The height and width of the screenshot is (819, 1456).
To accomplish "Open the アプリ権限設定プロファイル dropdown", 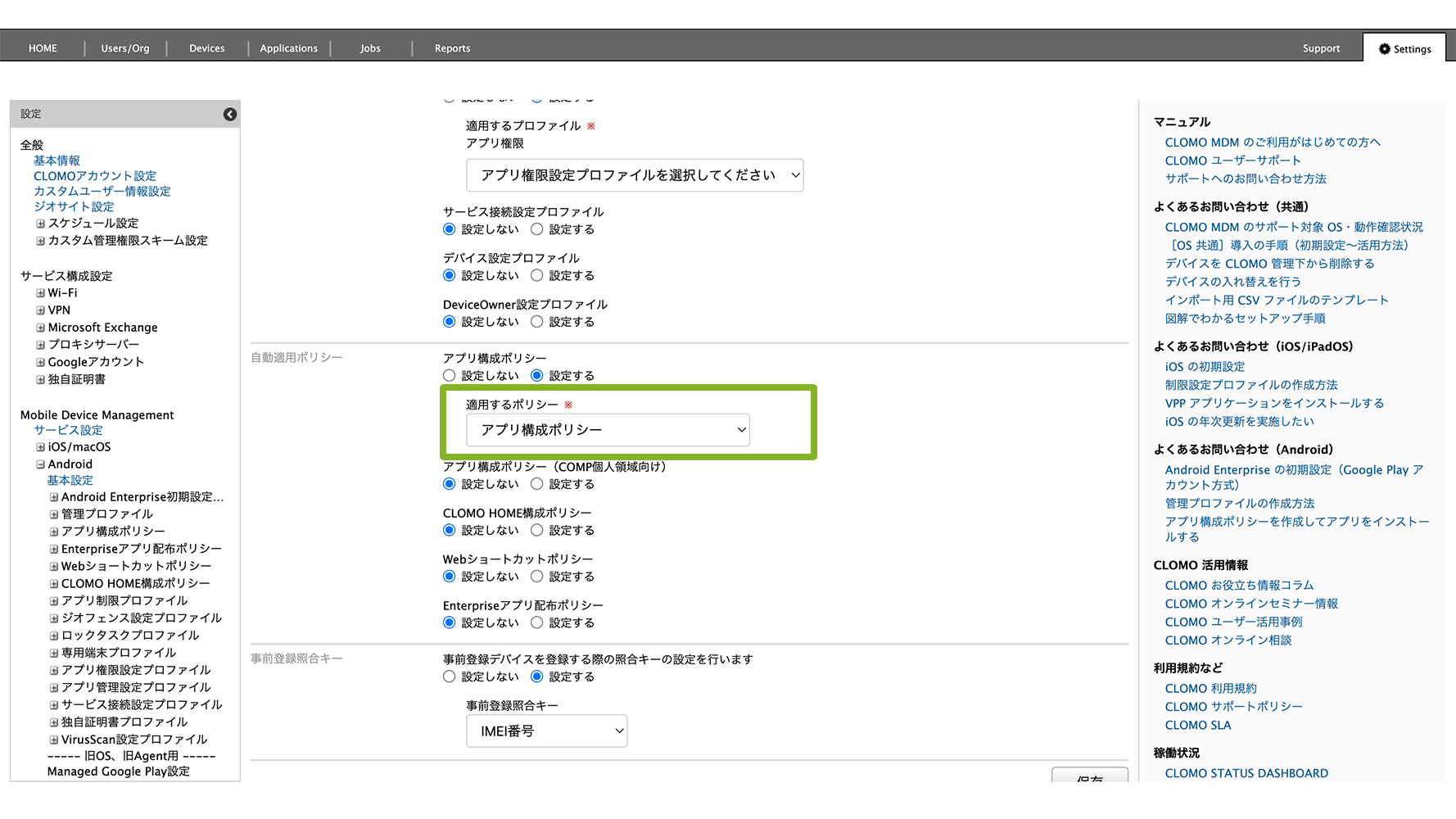I will (635, 175).
